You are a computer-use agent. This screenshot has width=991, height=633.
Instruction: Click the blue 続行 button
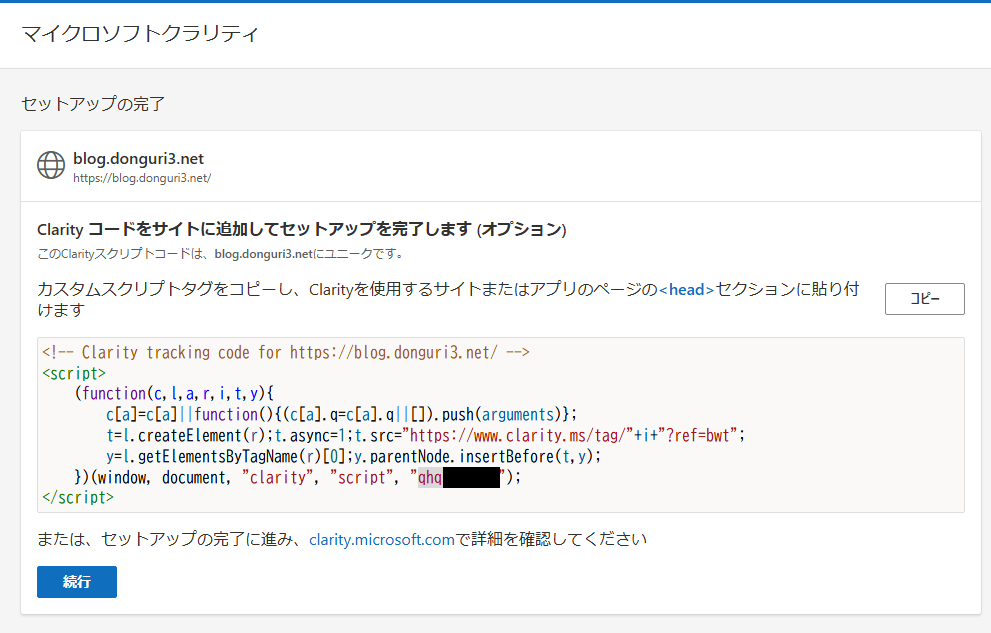(76, 582)
